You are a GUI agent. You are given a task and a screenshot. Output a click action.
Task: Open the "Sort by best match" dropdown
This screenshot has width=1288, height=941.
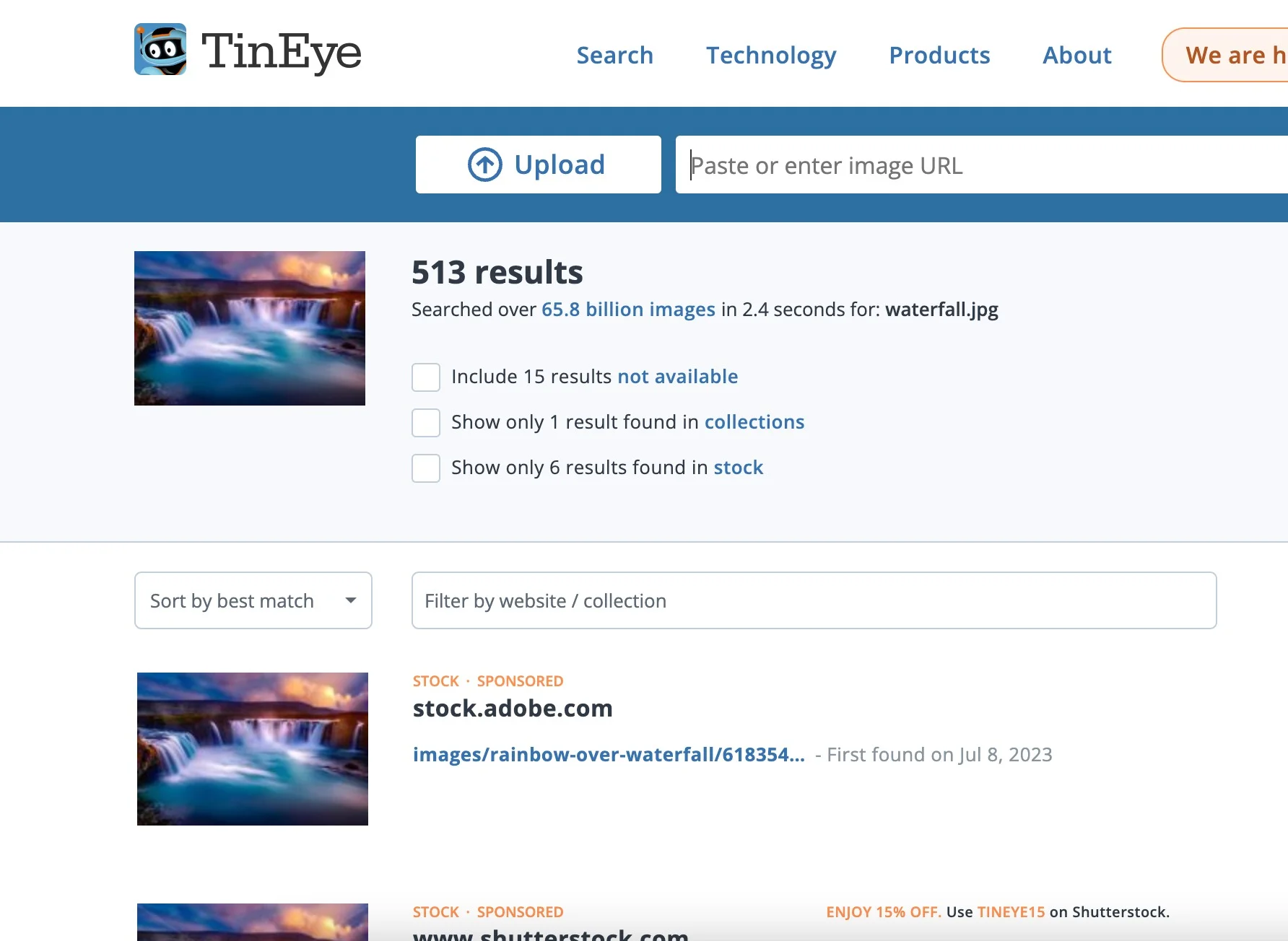253,600
